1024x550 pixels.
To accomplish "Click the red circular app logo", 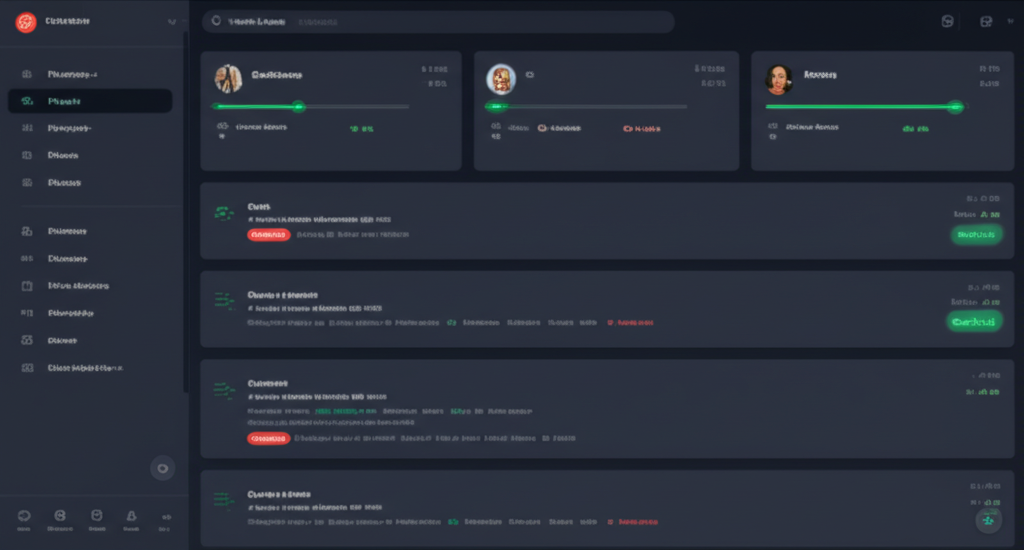I will 26,22.
